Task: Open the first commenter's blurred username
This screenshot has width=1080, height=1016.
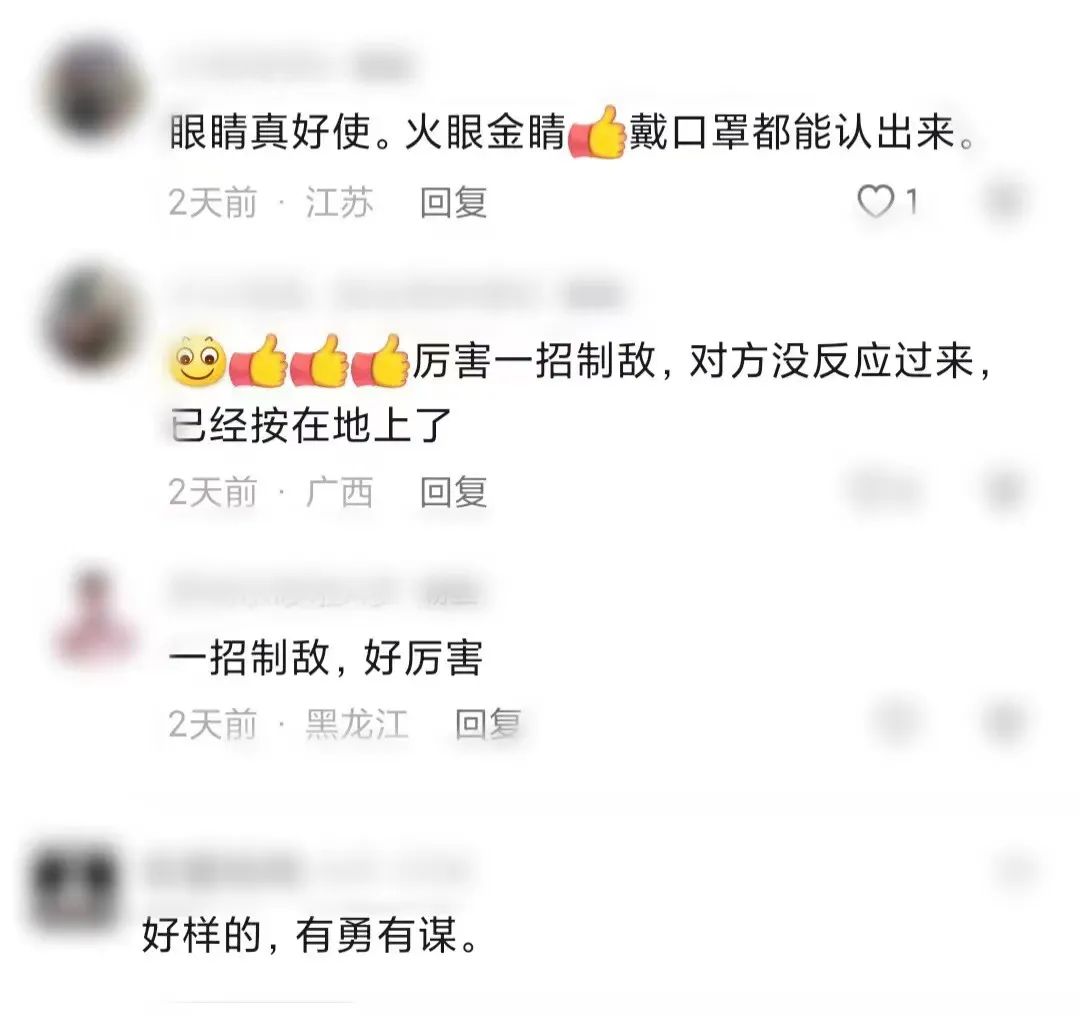Action: point(291,67)
